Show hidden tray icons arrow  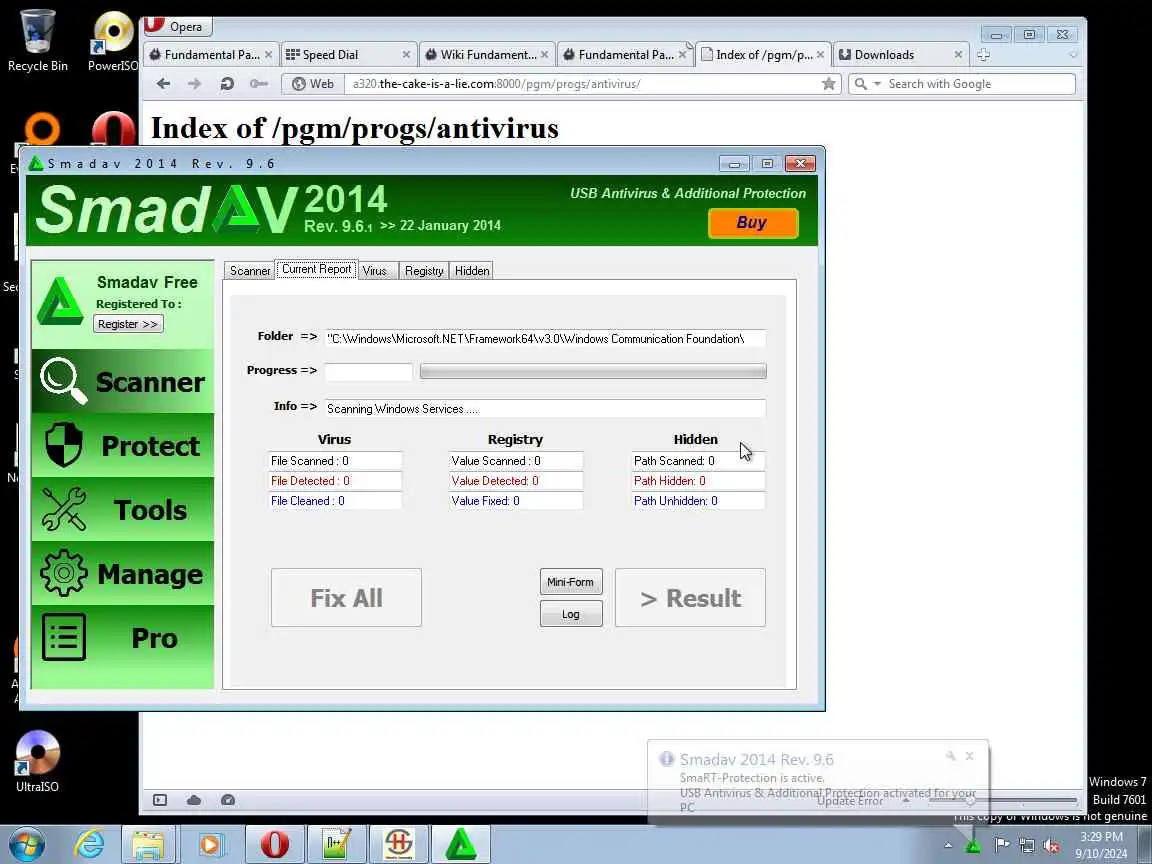948,846
